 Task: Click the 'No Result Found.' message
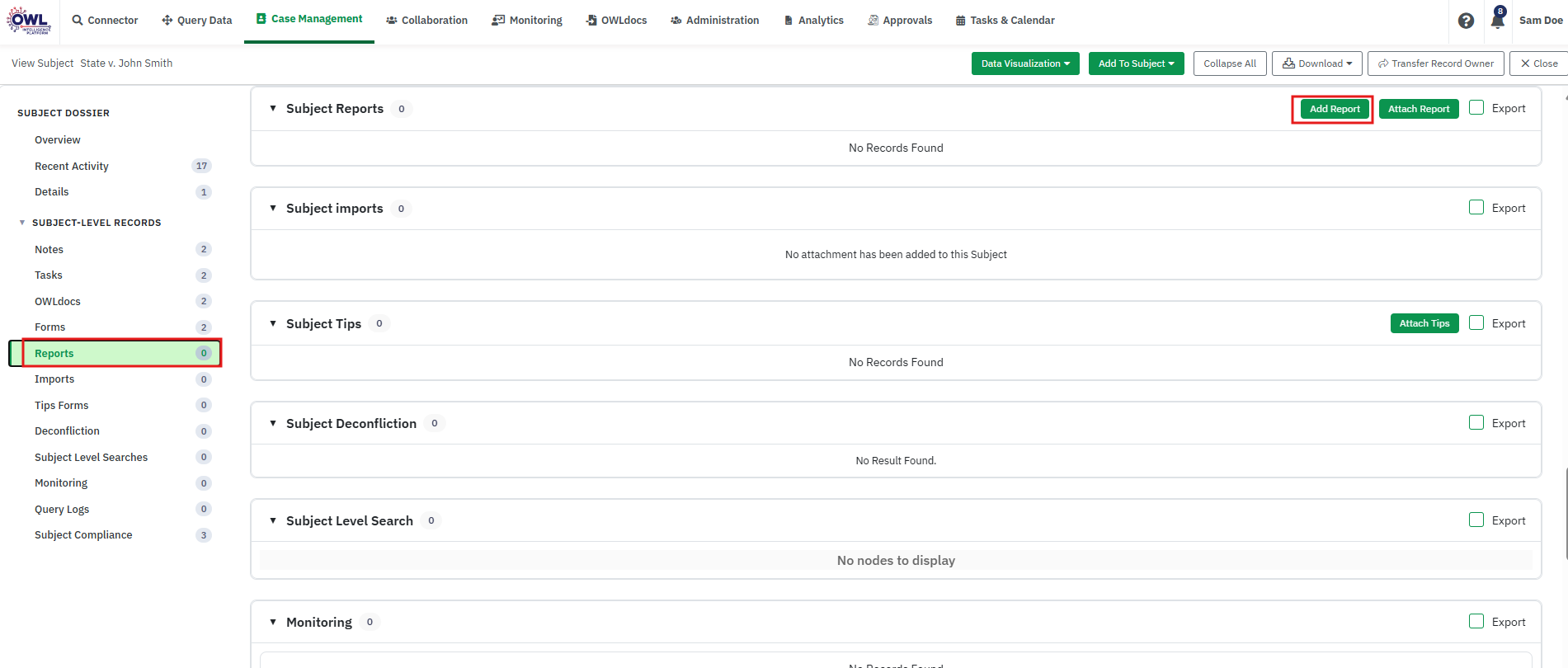(x=896, y=460)
